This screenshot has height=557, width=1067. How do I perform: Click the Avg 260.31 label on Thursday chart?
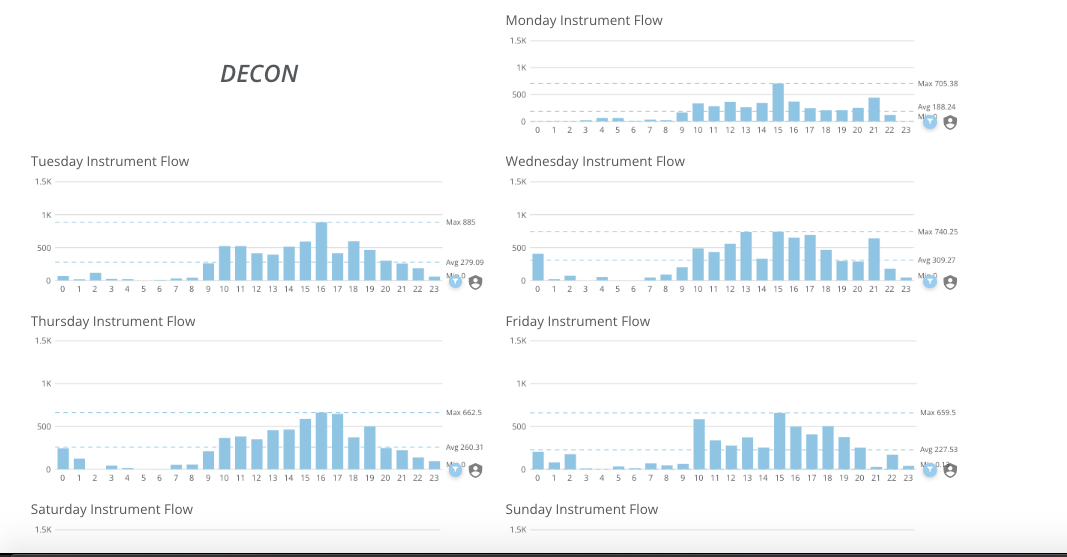465,447
